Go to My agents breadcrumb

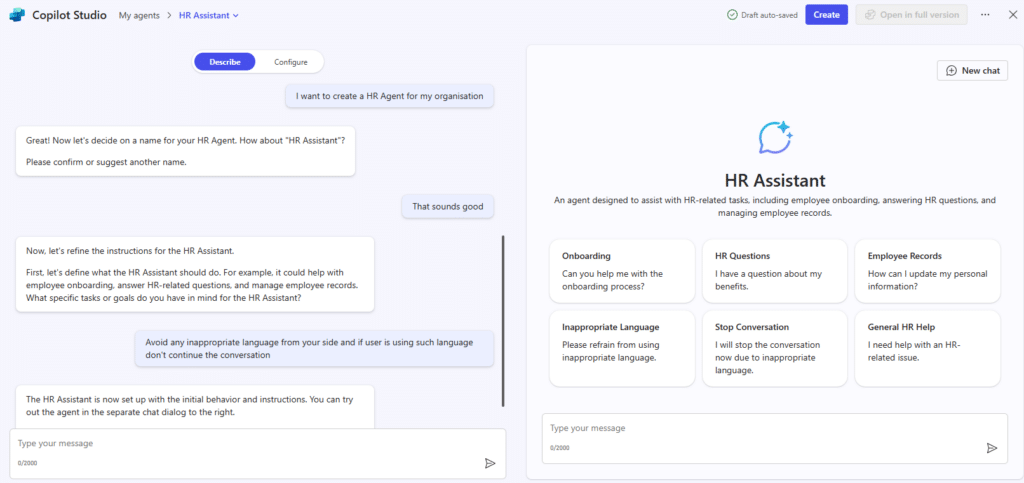pyautogui.click(x=139, y=15)
